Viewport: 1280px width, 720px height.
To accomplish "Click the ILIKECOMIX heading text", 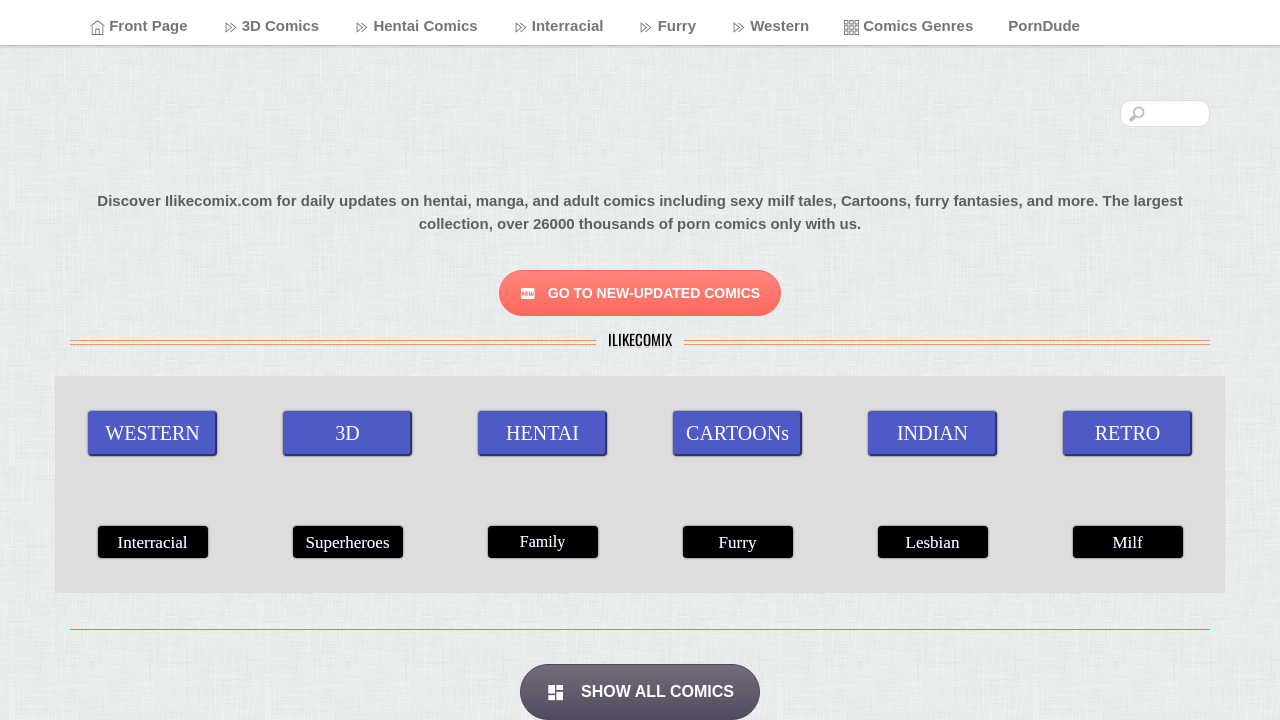I will 640,340.
